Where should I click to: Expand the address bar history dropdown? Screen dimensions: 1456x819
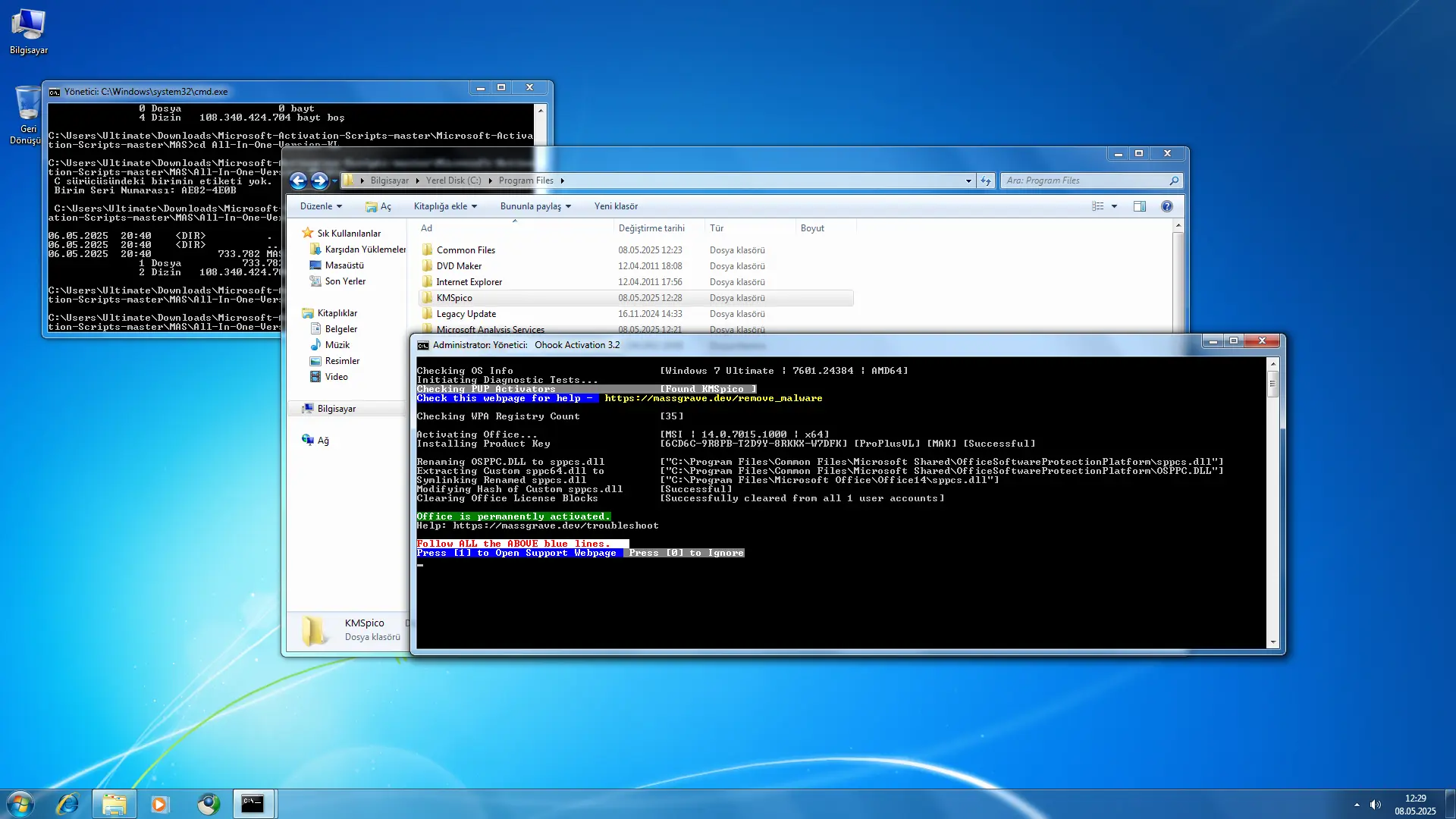pos(968,180)
